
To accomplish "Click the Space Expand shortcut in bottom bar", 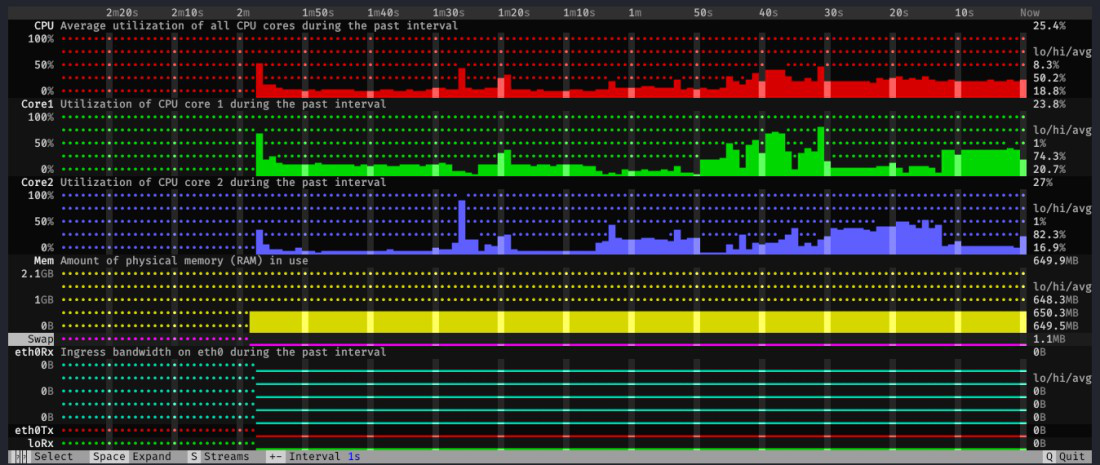I will pos(131,457).
